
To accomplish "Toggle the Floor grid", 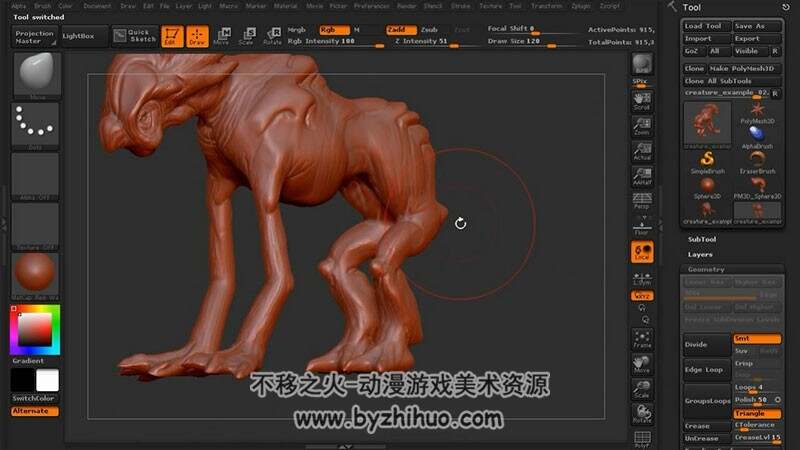I will click(x=642, y=227).
